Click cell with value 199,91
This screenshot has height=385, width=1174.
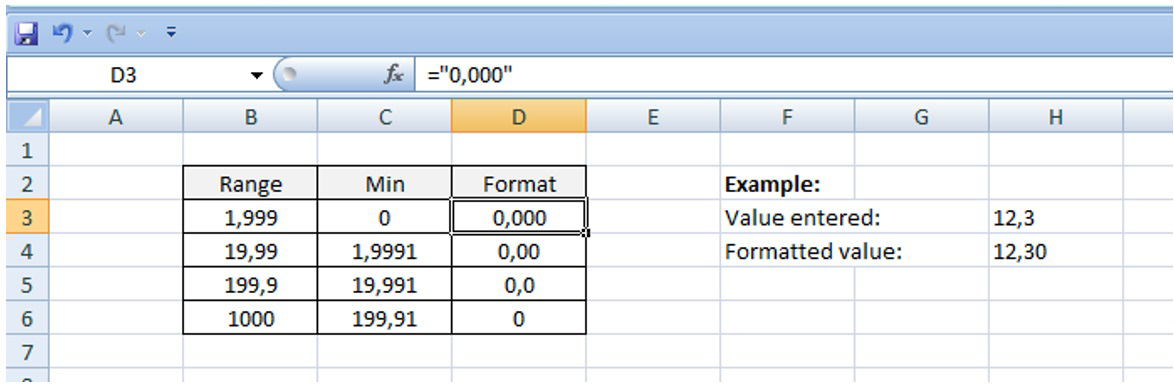coord(384,318)
